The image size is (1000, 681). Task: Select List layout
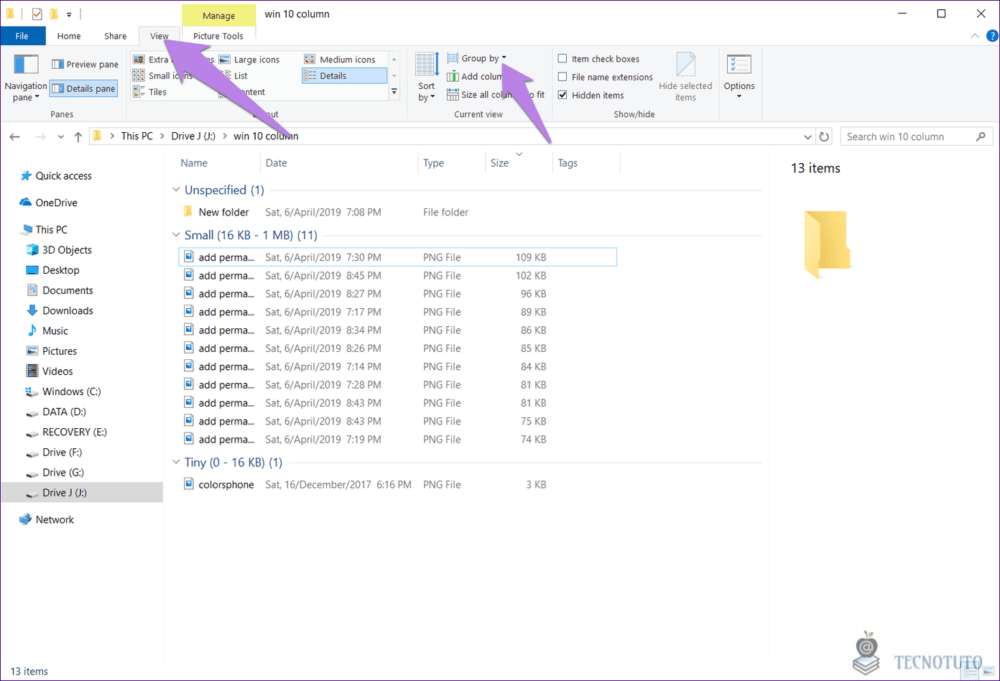[x=233, y=75]
